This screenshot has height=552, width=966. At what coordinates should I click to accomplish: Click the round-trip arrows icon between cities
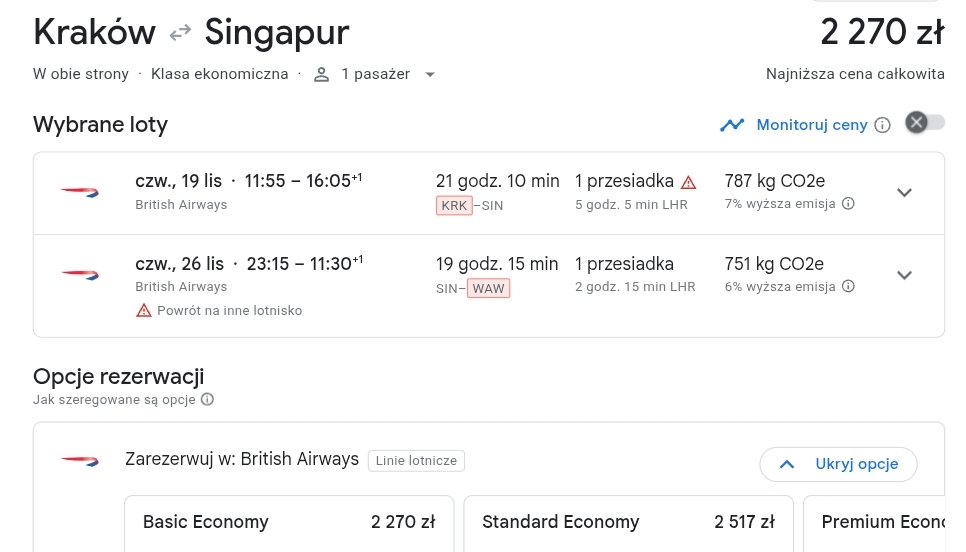pyautogui.click(x=181, y=33)
